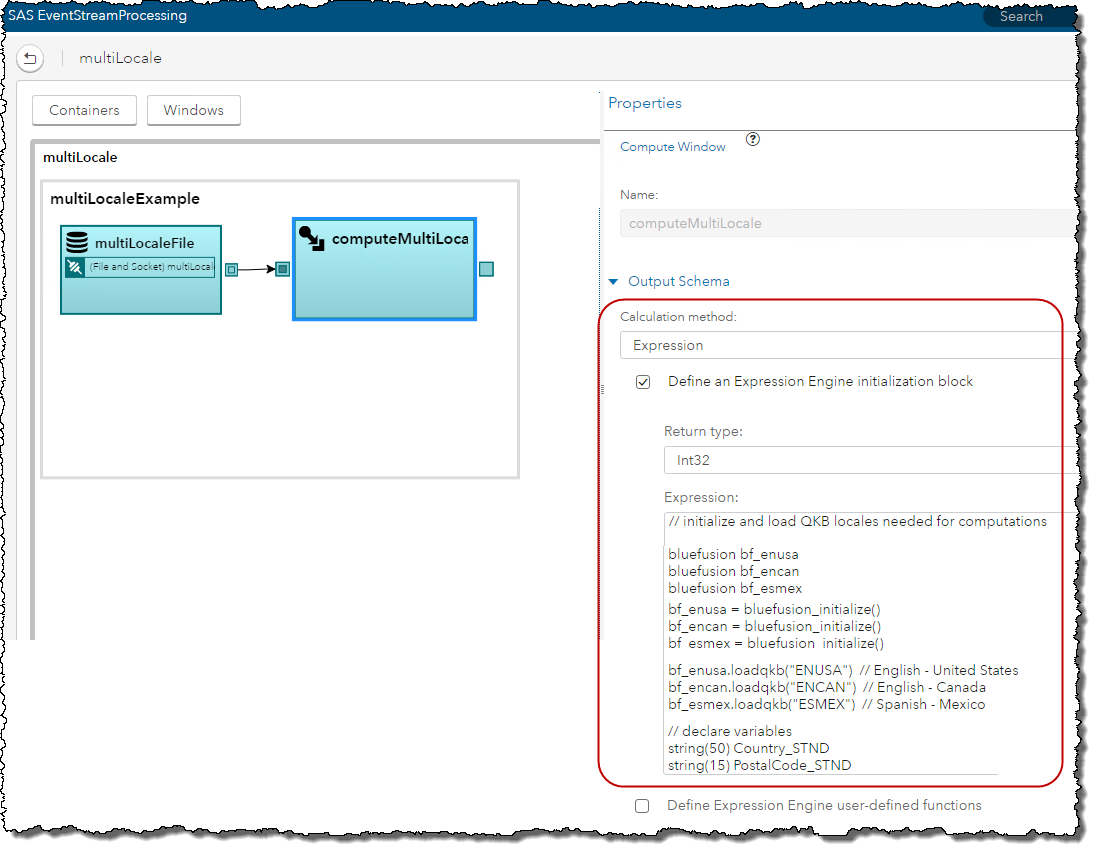This screenshot has height=851, width=1097.
Task: Click the Windows button
Action: (x=194, y=110)
